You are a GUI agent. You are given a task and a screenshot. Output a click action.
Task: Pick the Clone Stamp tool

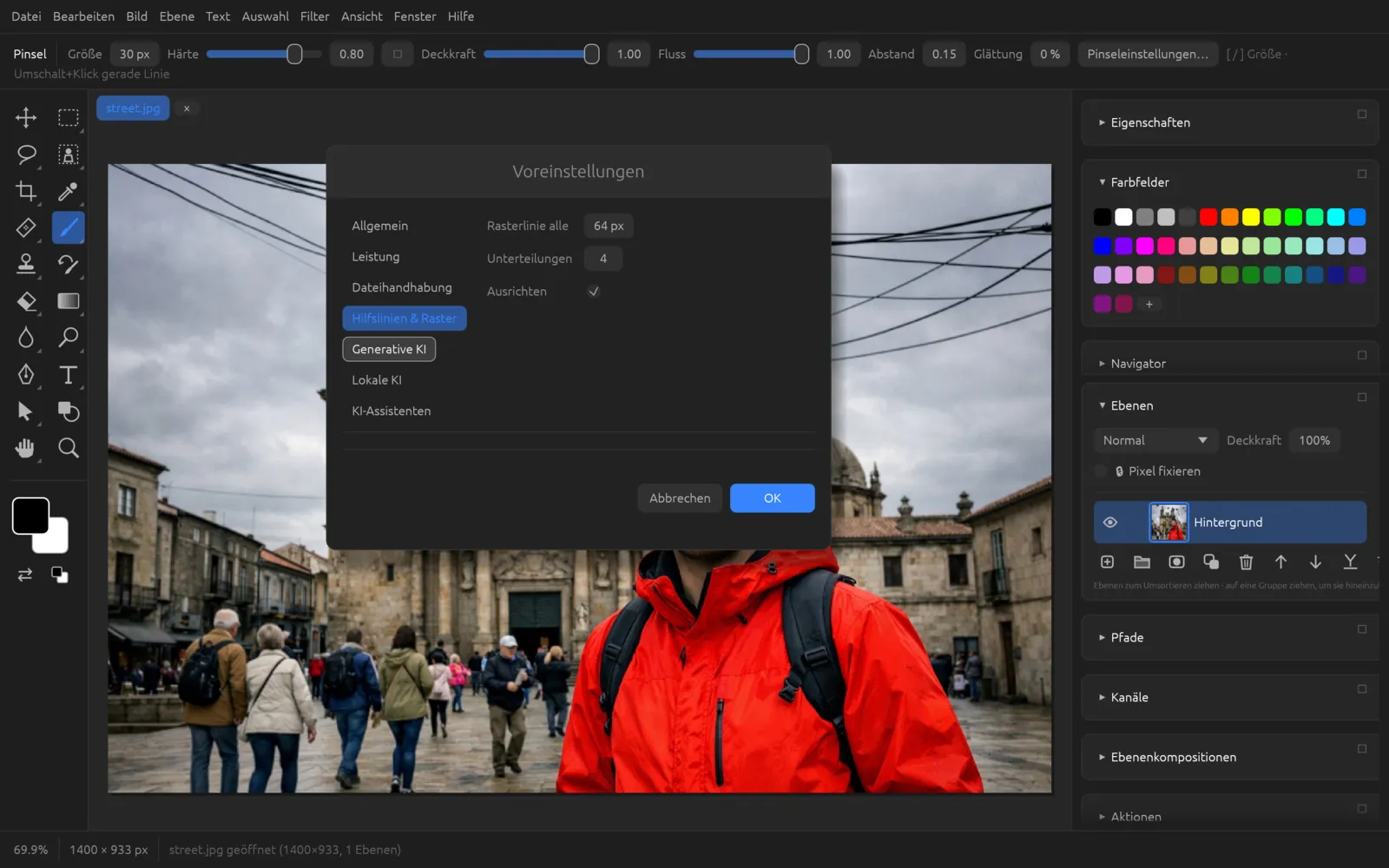click(26, 264)
